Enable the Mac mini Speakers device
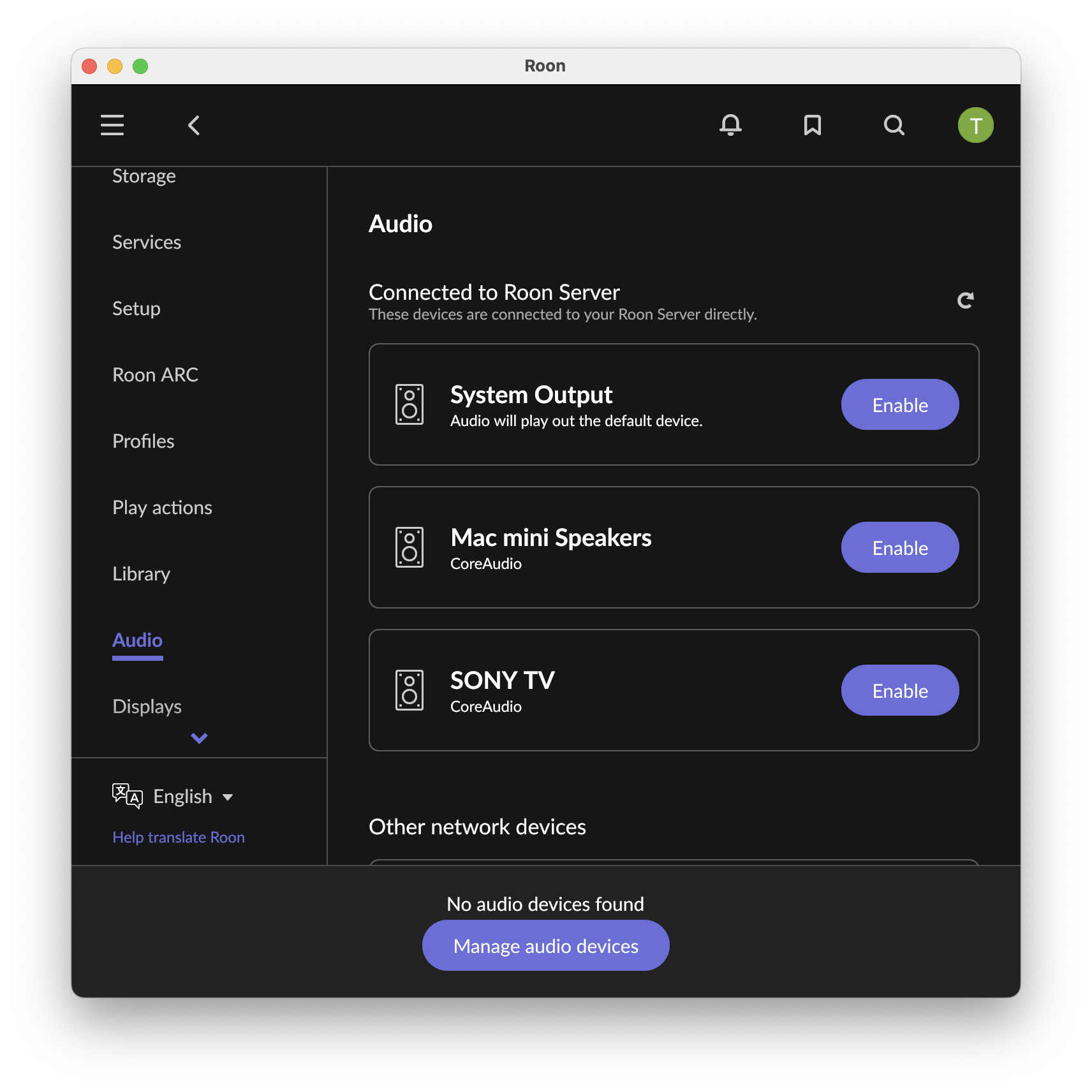Screen dimensions: 1092x1092 point(899,547)
